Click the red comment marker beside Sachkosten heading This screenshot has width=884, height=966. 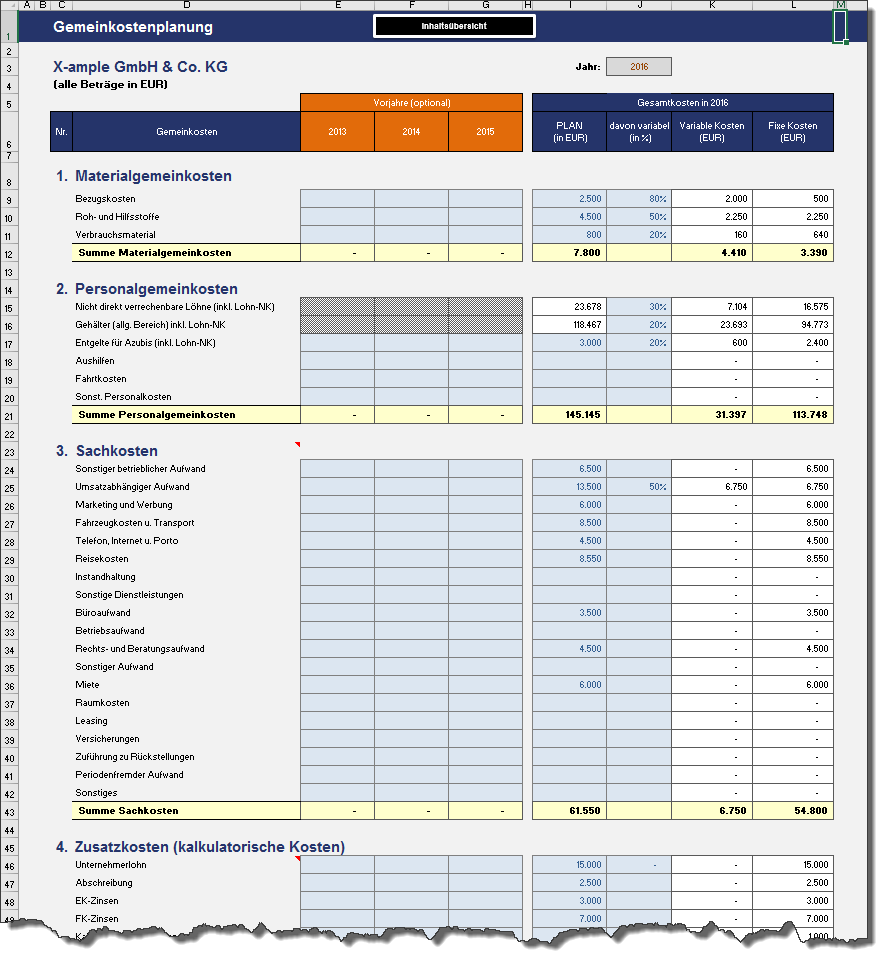(x=297, y=443)
